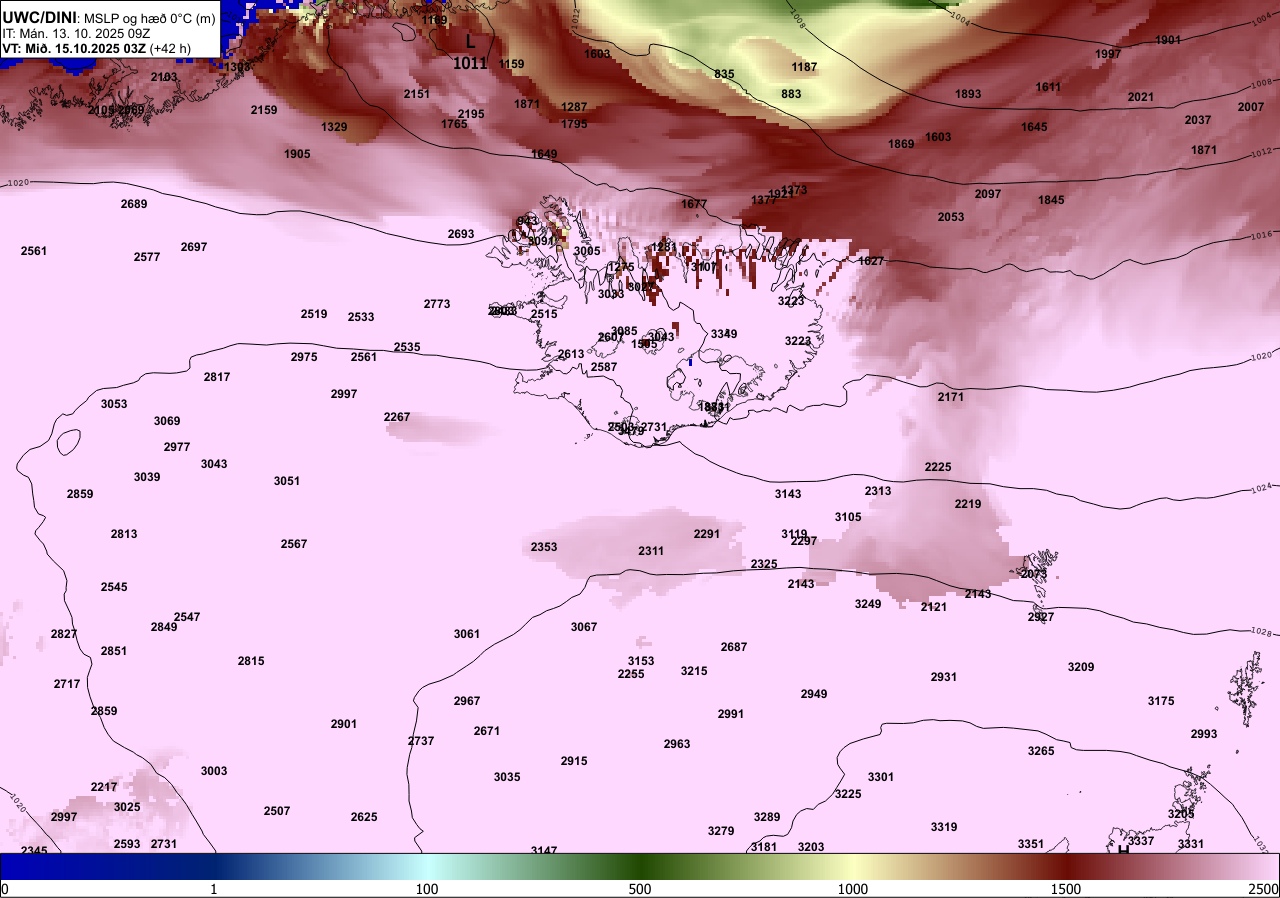Click the map value 2507
Viewport: 1280px width, 898px height.
tap(277, 811)
